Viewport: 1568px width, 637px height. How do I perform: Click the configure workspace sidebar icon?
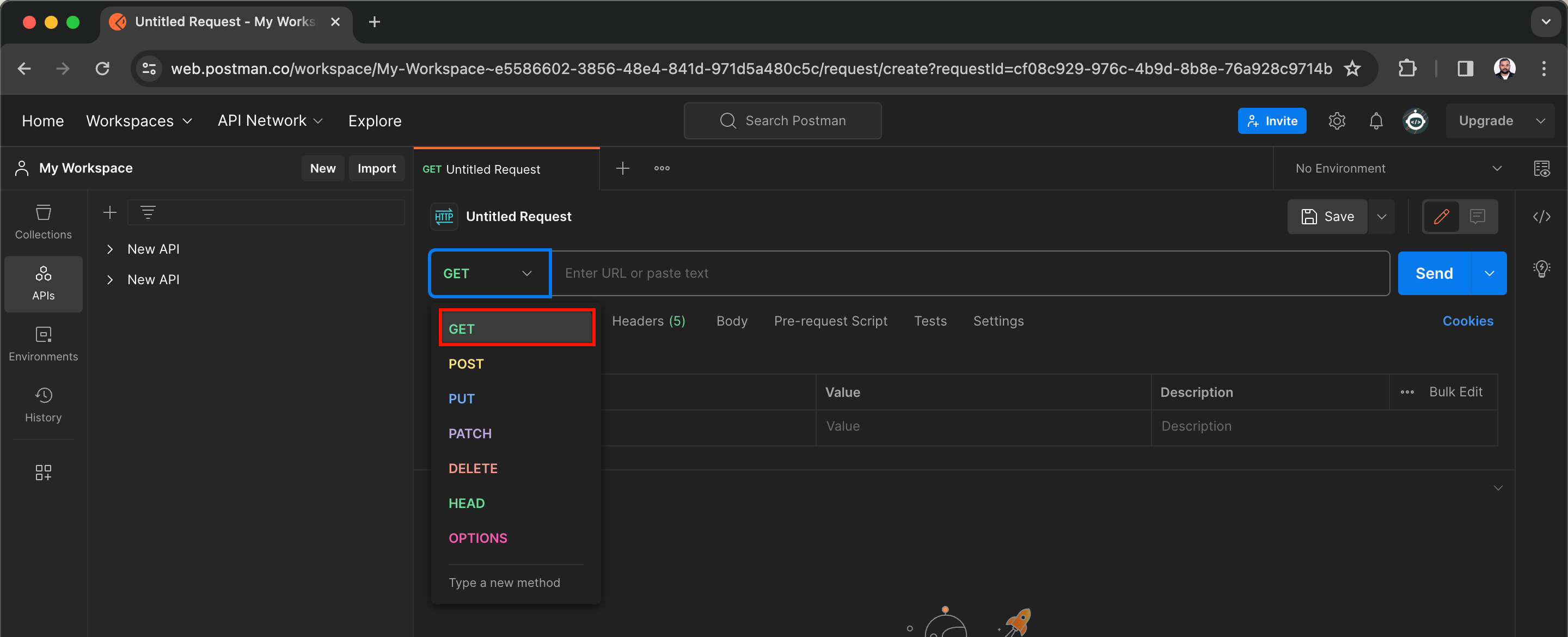click(43, 472)
